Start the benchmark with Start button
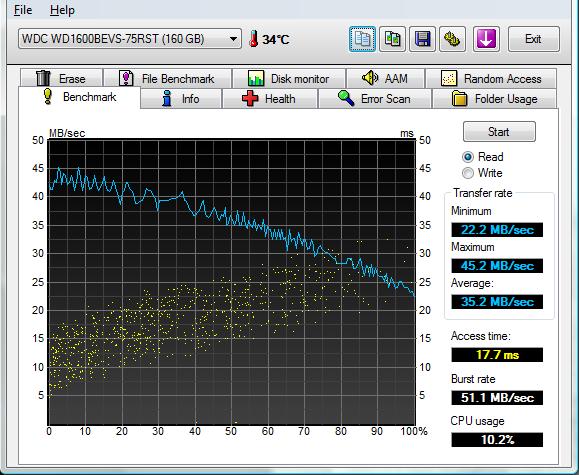 tap(499, 131)
